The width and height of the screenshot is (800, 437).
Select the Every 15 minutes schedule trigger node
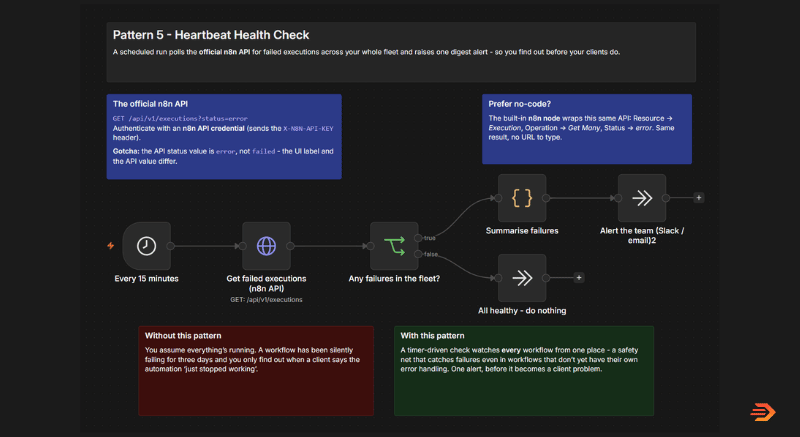[146, 246]
